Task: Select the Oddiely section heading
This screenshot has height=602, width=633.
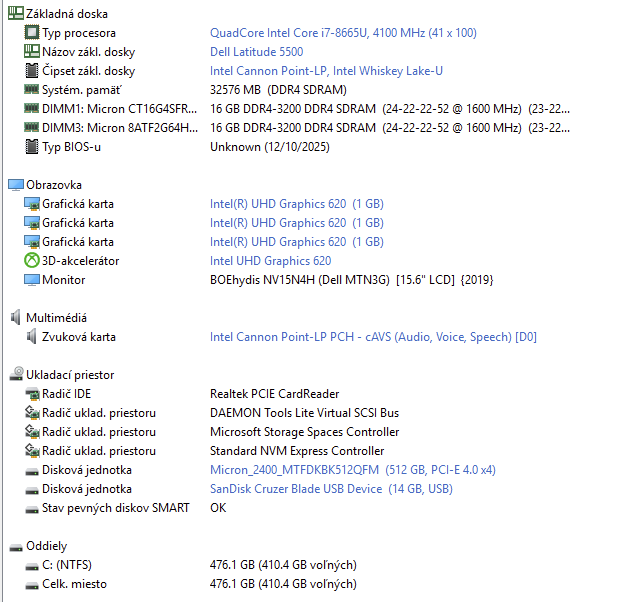Action: click(x=47, y=546)
